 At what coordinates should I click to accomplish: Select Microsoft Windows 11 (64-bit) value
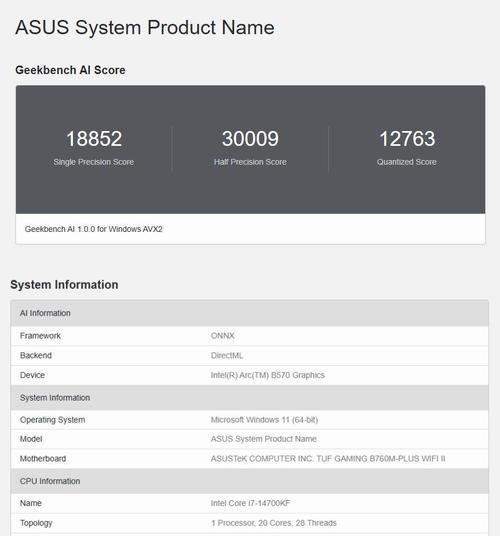tap(264, 420)
